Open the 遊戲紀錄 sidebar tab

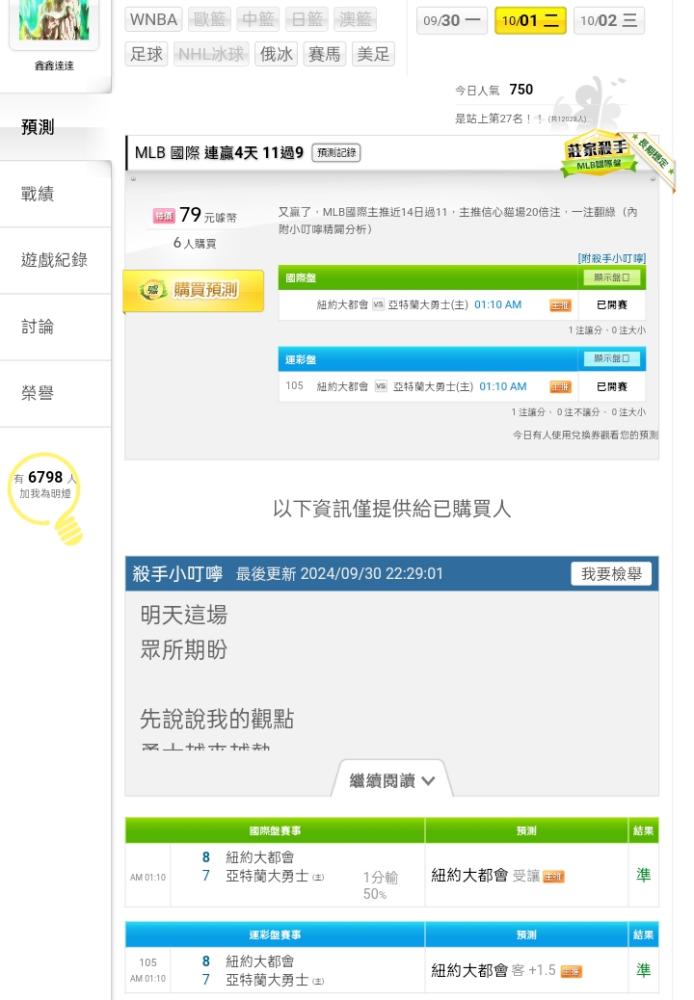(55, 260)
